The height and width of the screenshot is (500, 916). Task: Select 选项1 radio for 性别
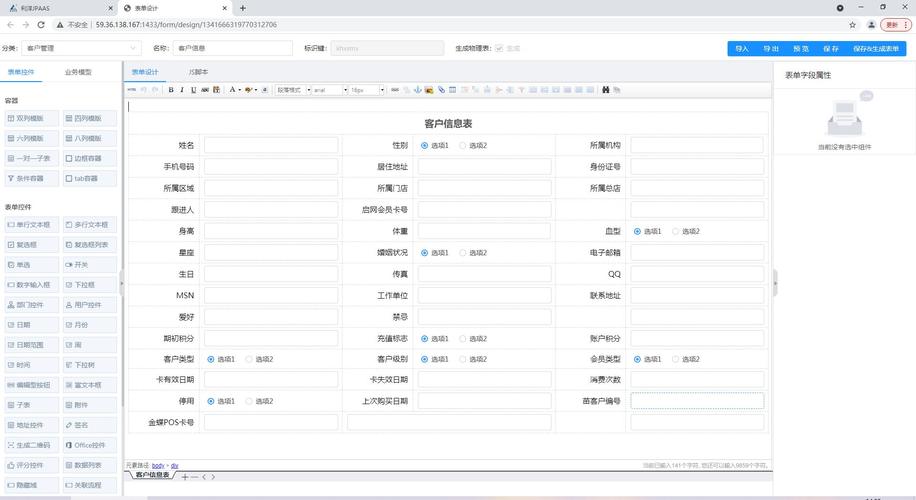424,145
